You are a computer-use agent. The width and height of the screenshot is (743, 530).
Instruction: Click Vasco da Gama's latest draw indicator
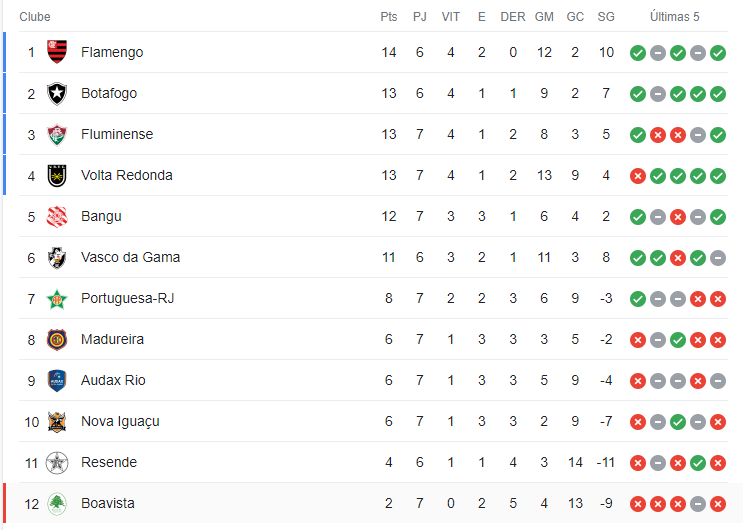[x=718, y=258]
